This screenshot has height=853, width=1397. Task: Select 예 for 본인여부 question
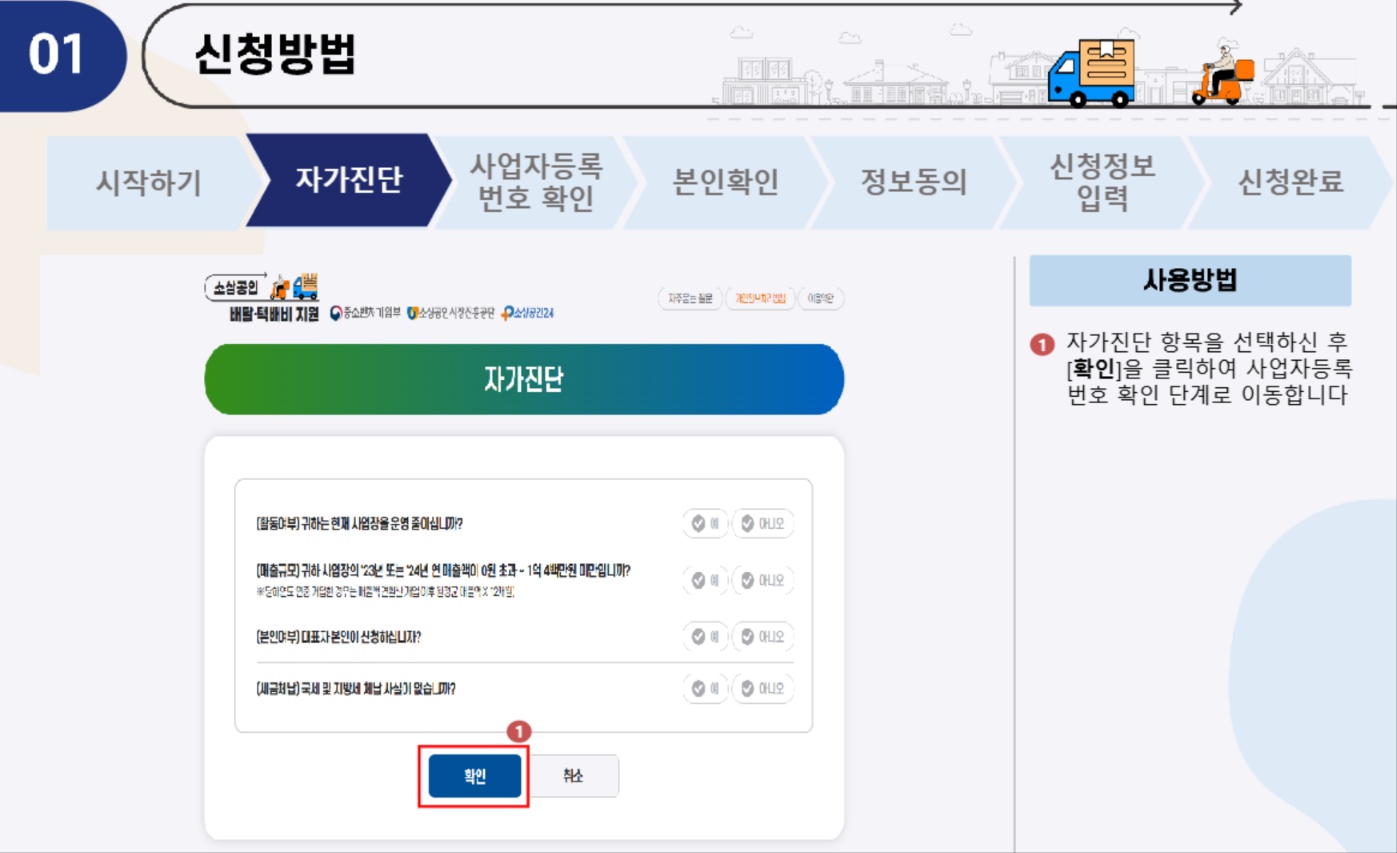(706, 636)
